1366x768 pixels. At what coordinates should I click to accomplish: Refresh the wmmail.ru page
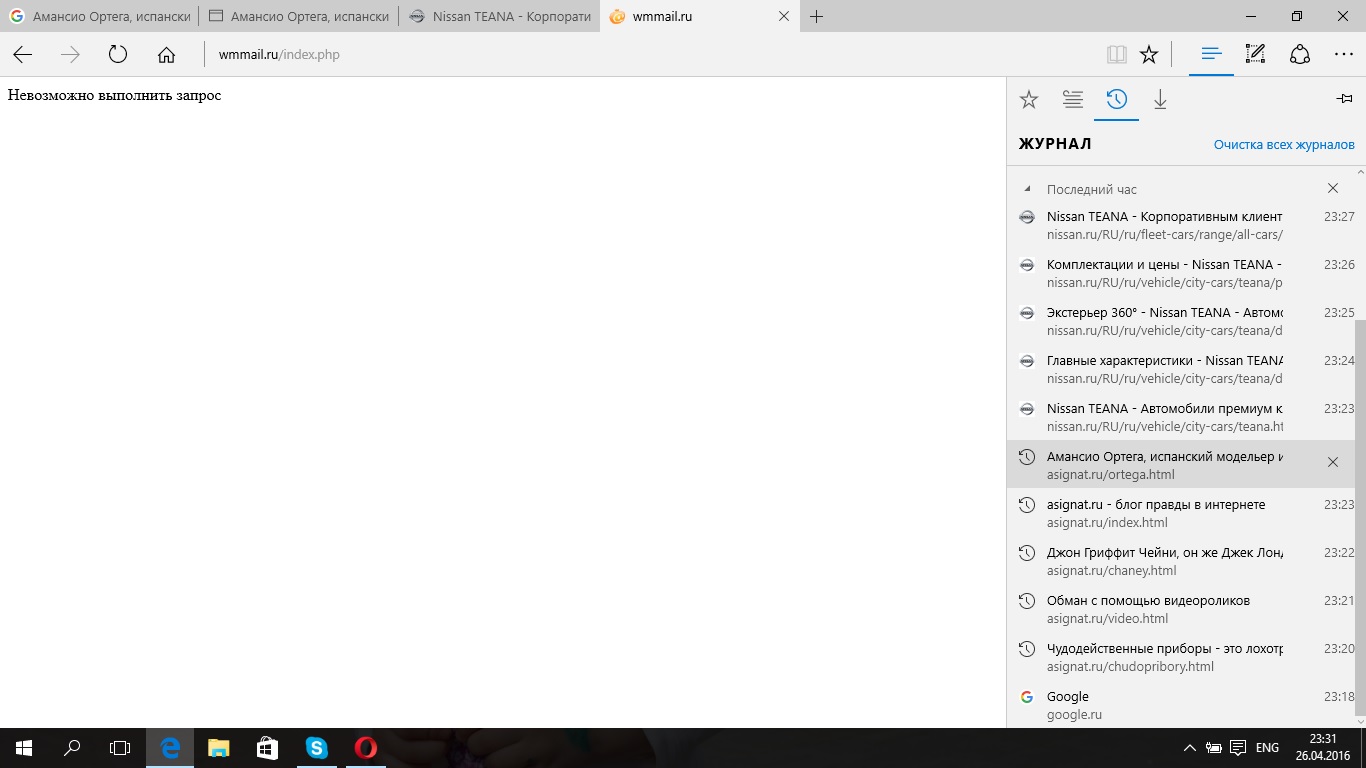[x=118, y=55]
